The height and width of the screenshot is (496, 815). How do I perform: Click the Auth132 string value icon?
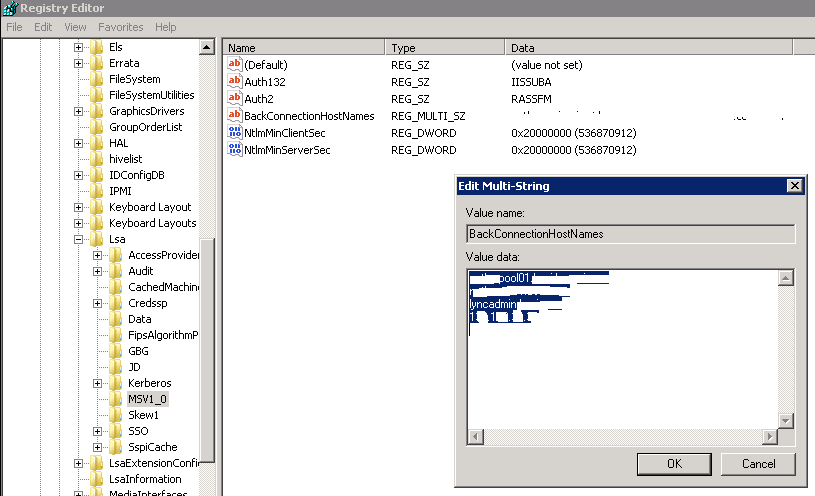tap(235, 82)
